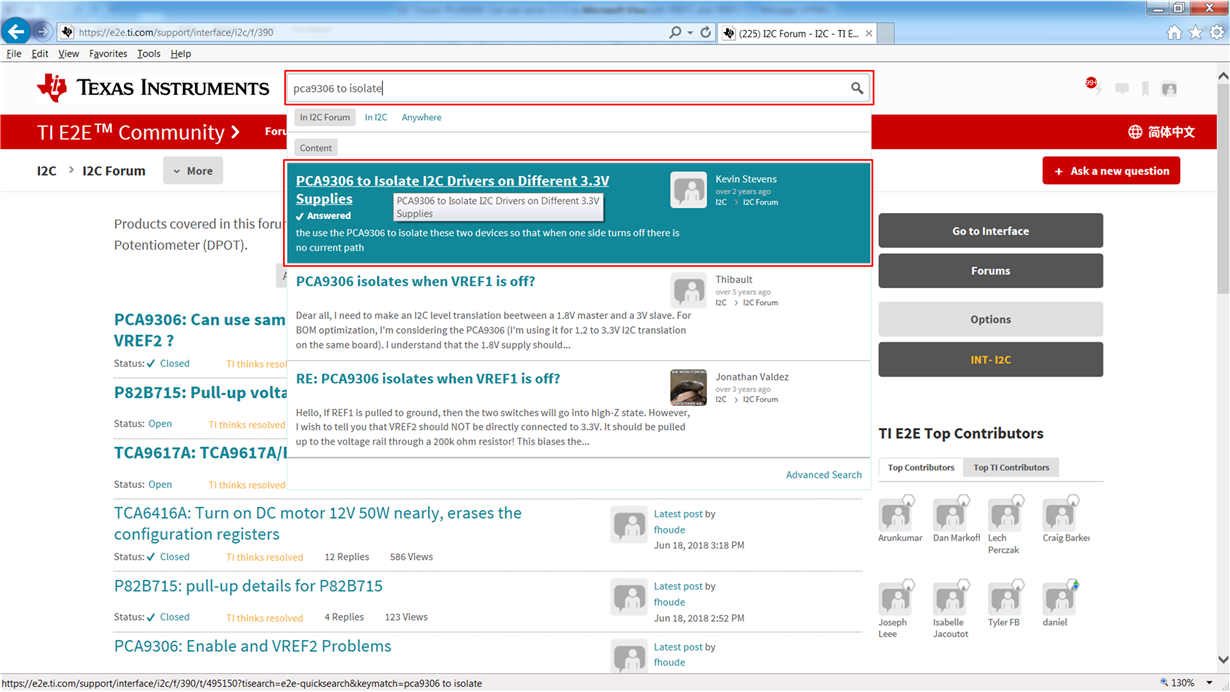Open thread PCA9306: Enable and VREF2 Problems

pyautogui.click(x=253, y=646)
